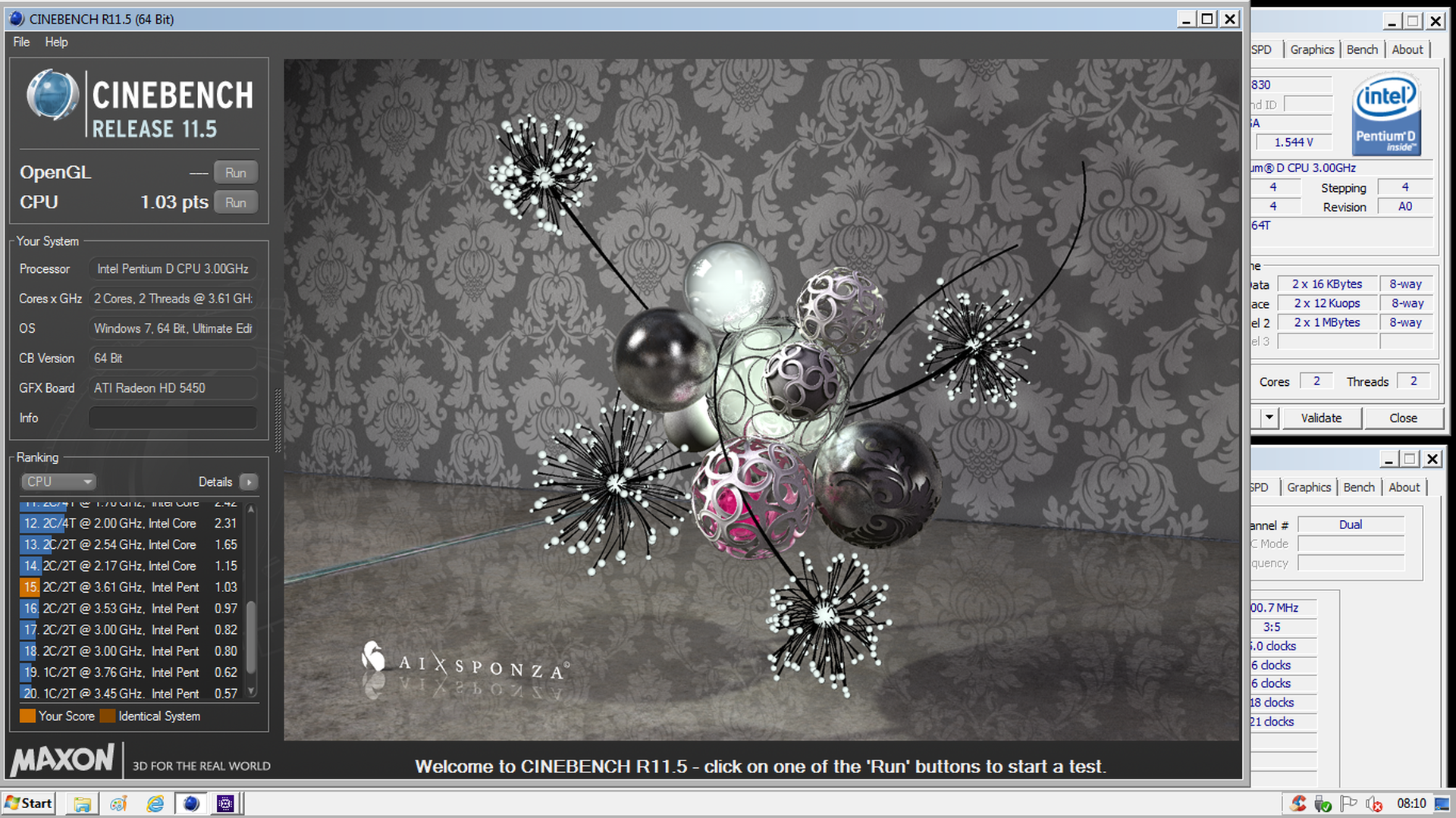Screen dimensions: 1456x818
Task: Click the 2 x 1 MBytes cache field
Action: (1327, 322)
